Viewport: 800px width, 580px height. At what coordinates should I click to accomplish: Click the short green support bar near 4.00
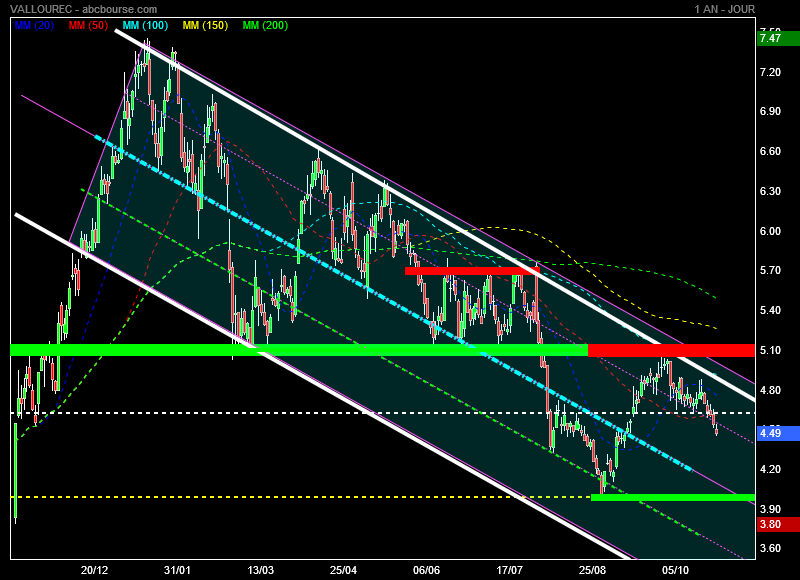[x=673, y=497]
